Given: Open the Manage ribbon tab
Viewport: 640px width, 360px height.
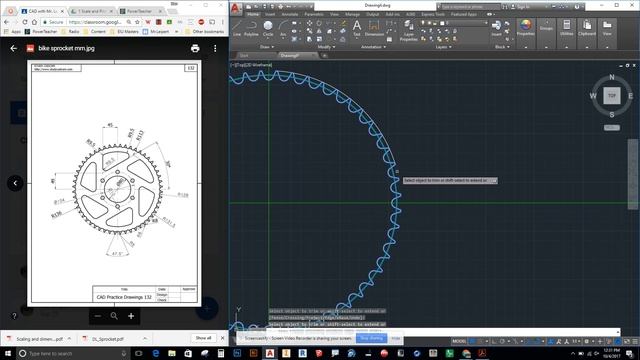Looking at the screenshot, I should click(x=352, y=14).
